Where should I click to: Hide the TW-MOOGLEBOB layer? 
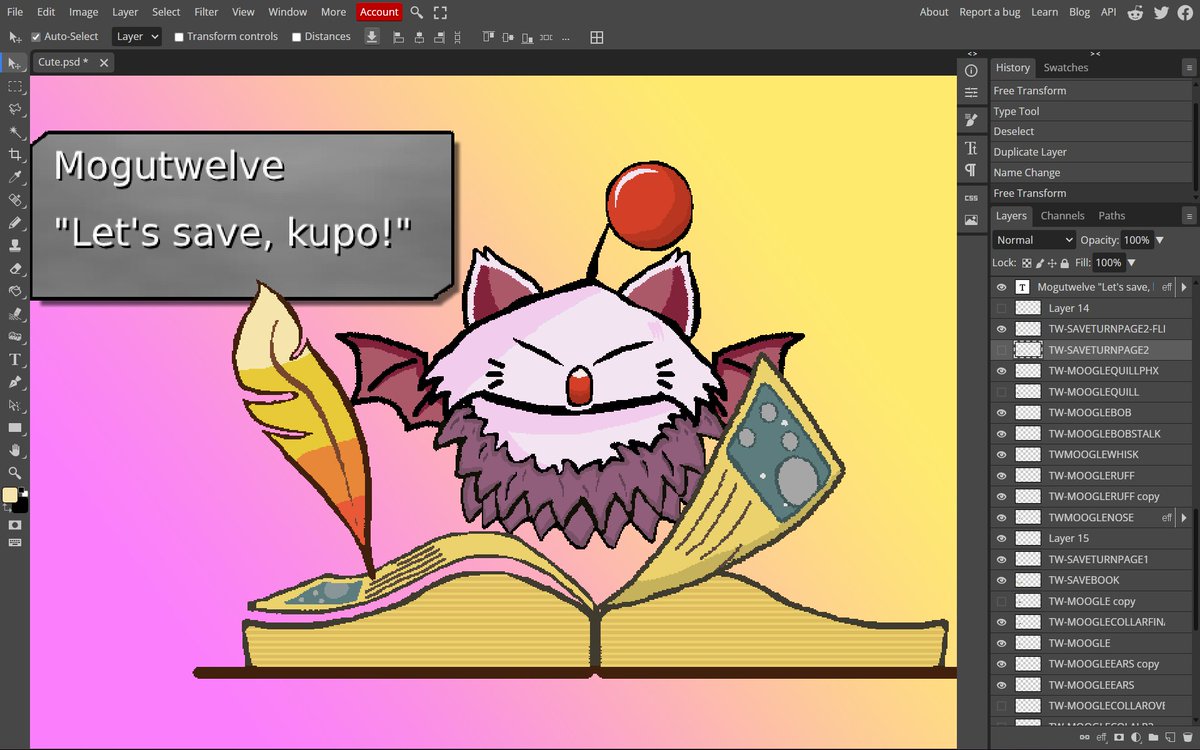[x=1002, y=412]
